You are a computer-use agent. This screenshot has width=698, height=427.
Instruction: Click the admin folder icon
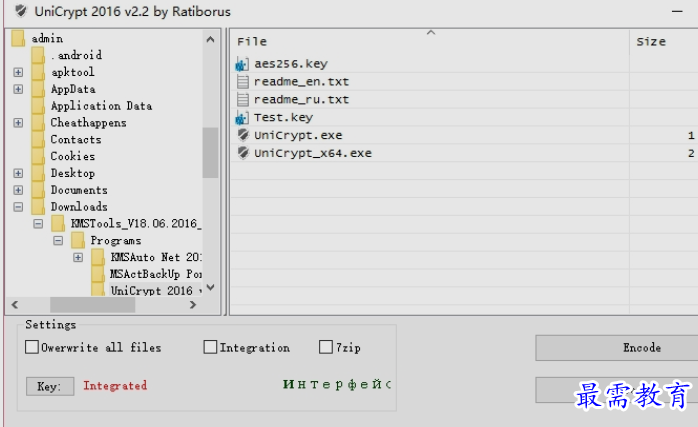click(x=18, y=38)
